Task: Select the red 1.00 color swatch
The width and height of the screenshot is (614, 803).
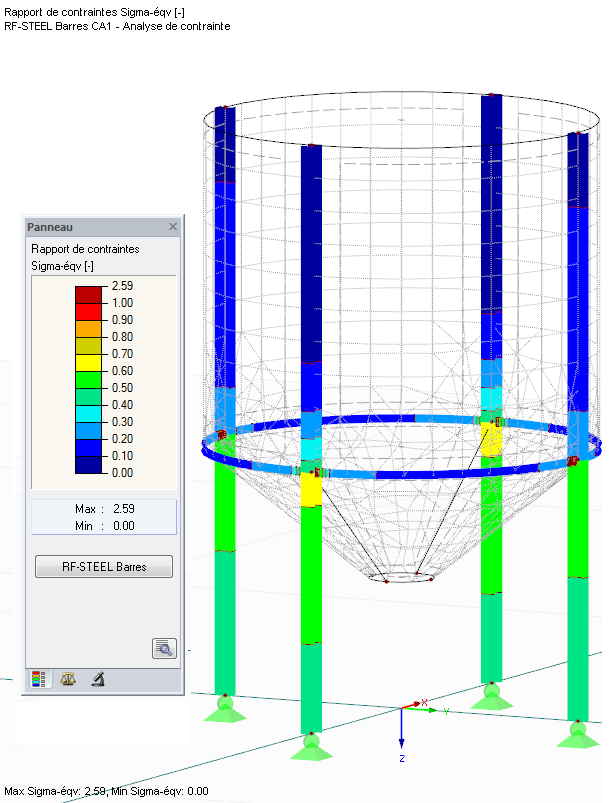Action: pyautogui.click(x=89, y=312)
